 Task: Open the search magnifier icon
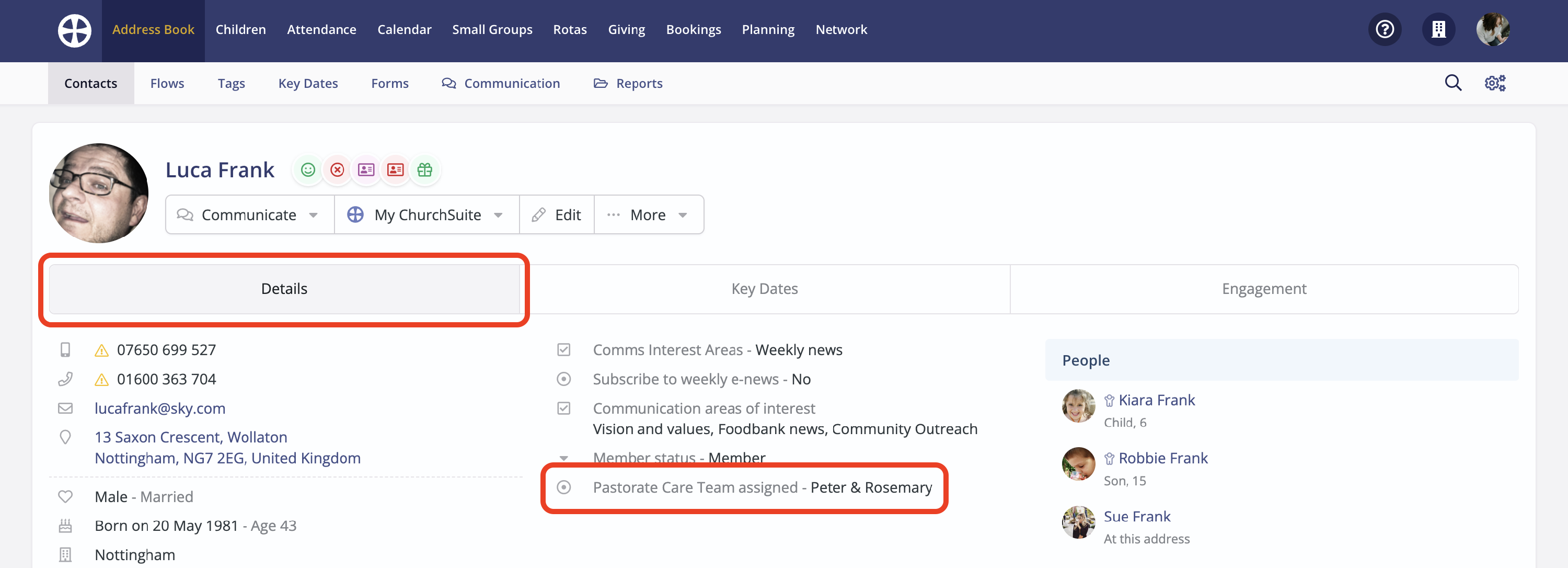coord(1453,83)
